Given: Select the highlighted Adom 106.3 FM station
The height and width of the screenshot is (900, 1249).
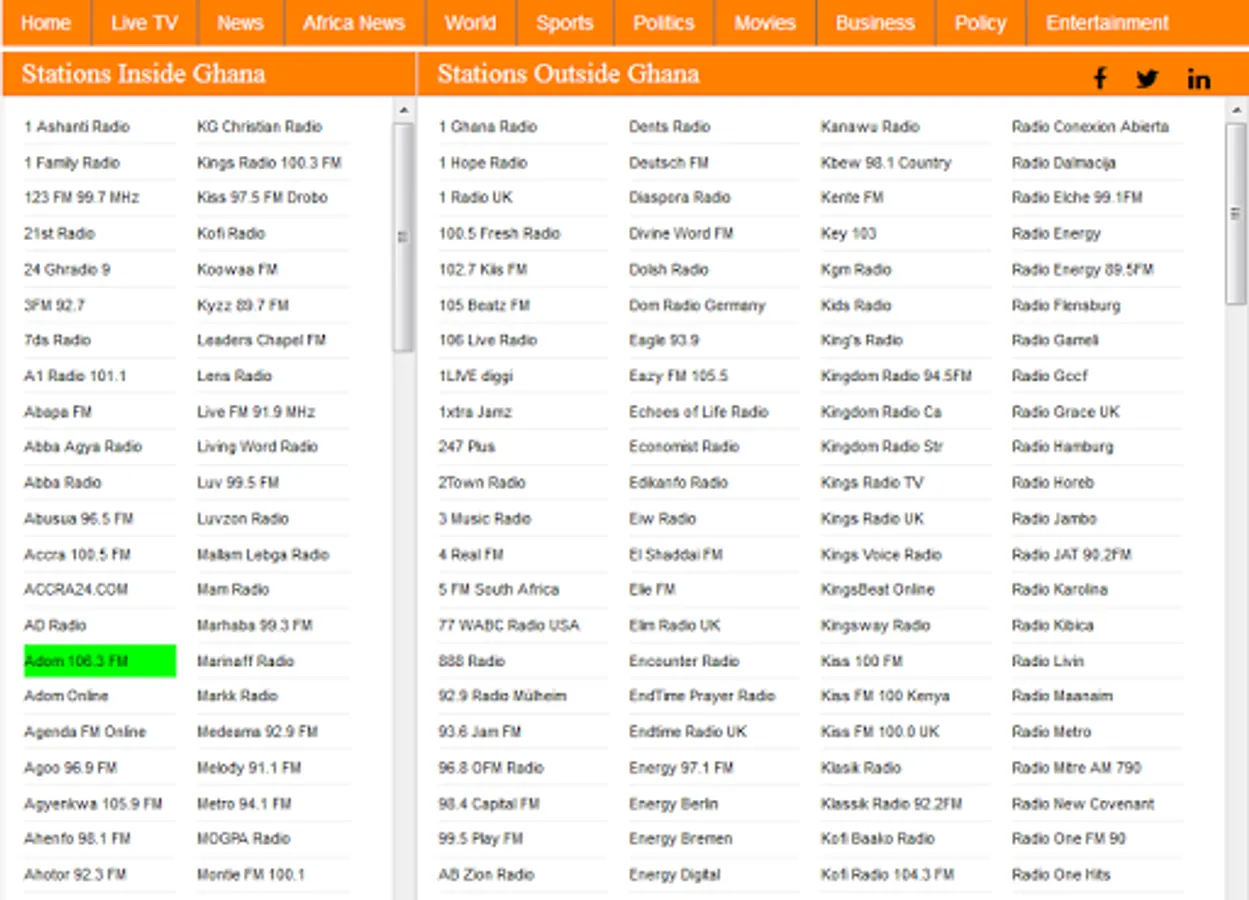Looking at the screenshot, I should [x=100, y=661].
